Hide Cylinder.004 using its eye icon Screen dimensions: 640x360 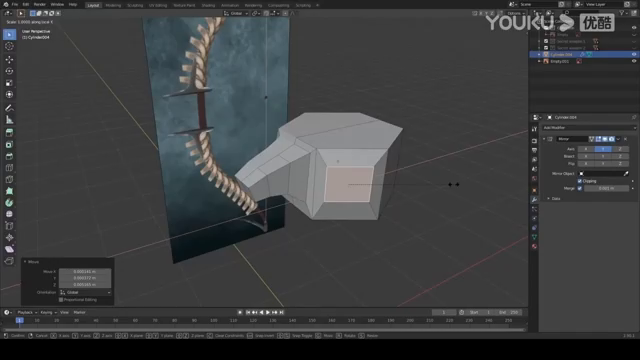pos(634,54)
